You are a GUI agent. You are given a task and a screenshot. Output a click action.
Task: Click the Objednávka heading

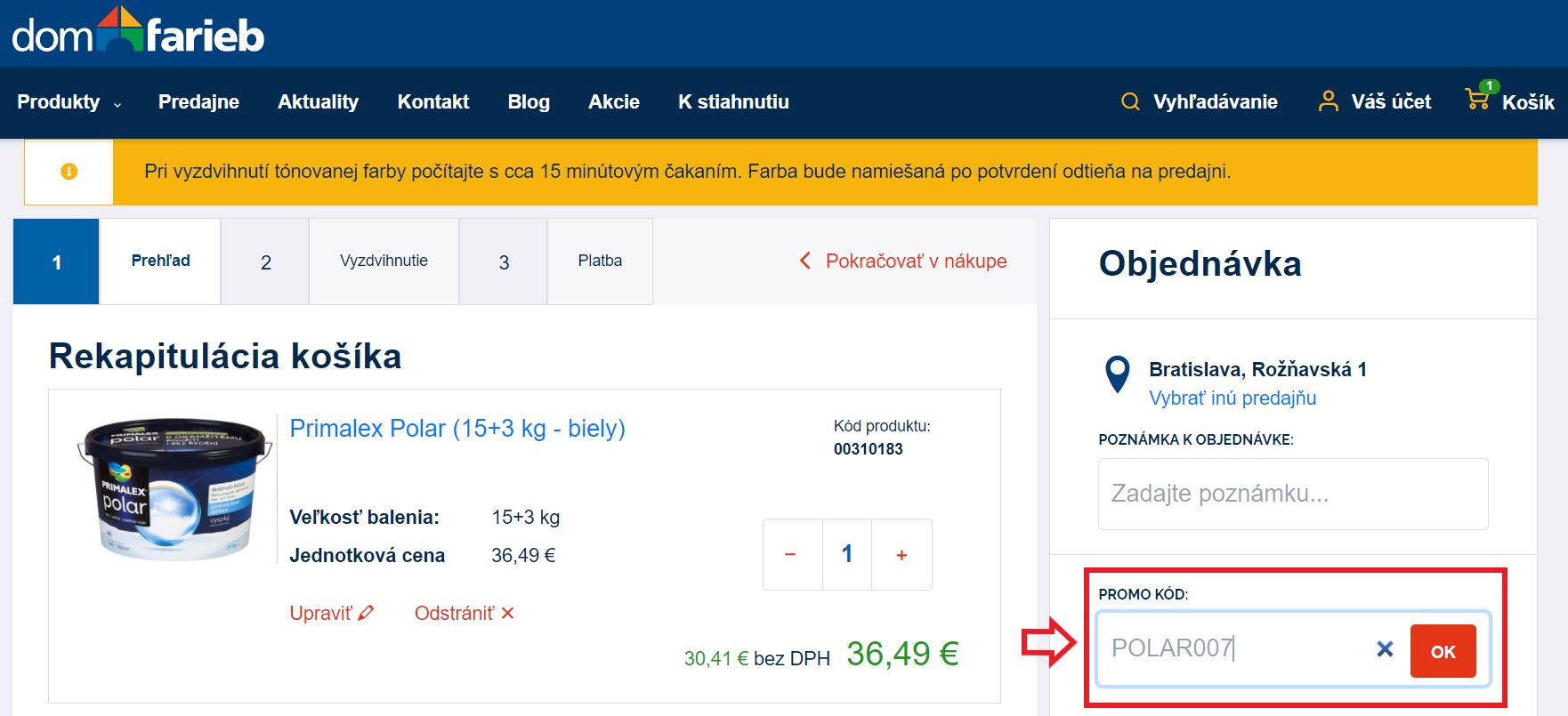tap(1200, 264)
